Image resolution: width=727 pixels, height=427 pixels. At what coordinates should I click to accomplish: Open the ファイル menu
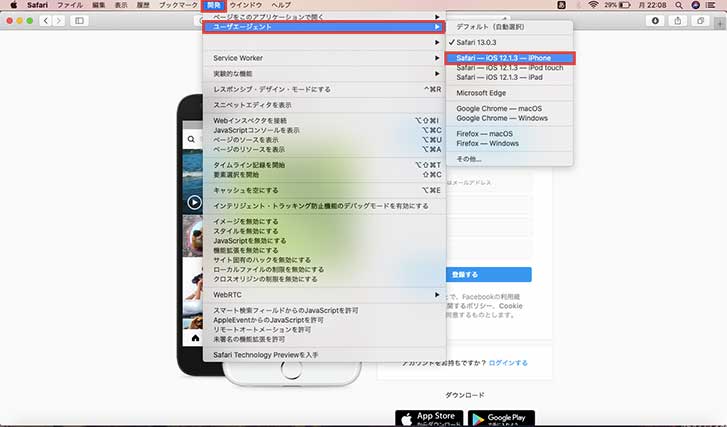(70, 5)
